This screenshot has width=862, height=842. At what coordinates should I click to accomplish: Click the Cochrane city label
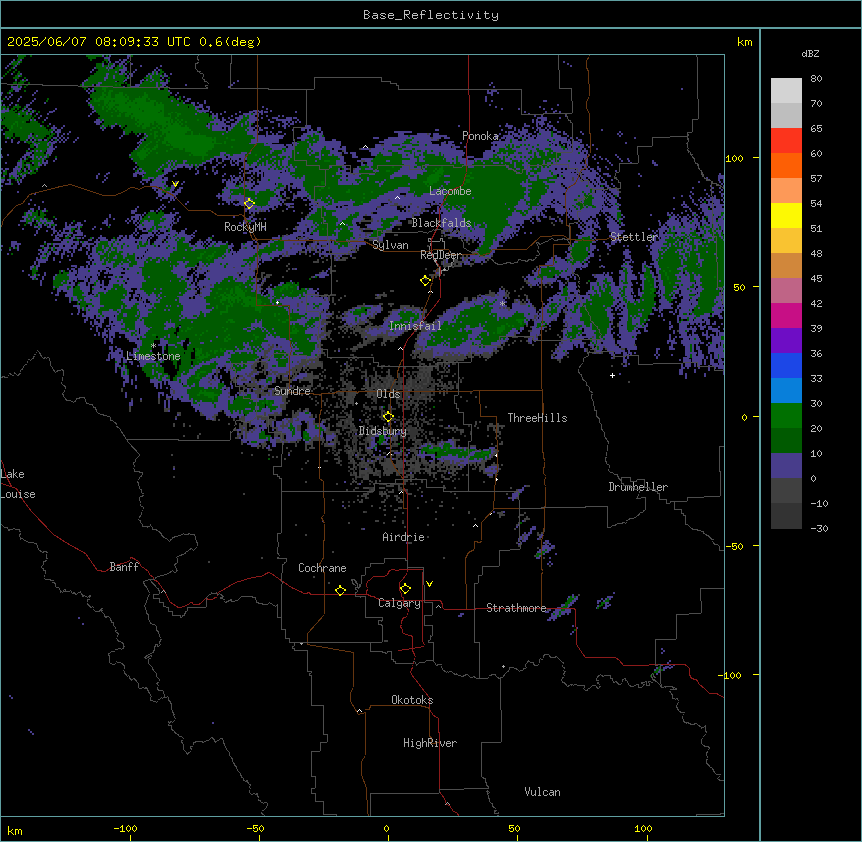[322, 568]
